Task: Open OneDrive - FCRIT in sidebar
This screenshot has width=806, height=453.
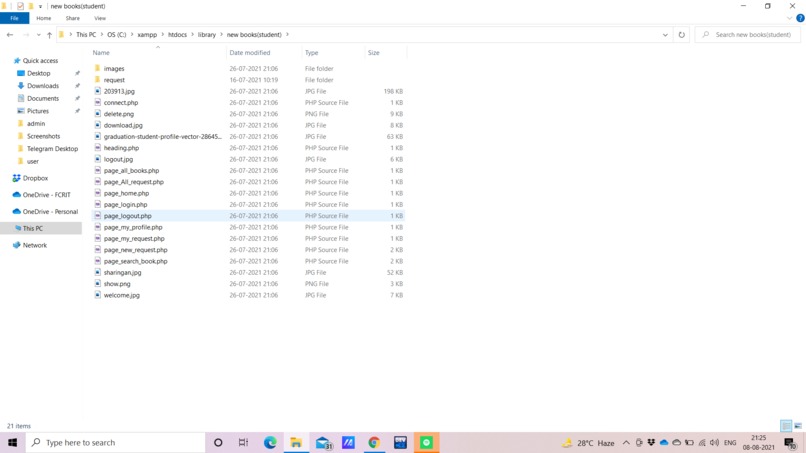Action: [46, 195]
